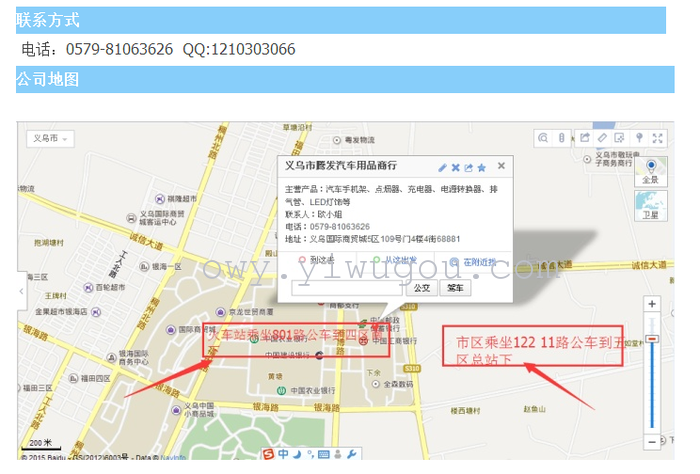Click the 驾车 driving route button
This screenshot has height=474, width=700.
click(x=454, y=288)
